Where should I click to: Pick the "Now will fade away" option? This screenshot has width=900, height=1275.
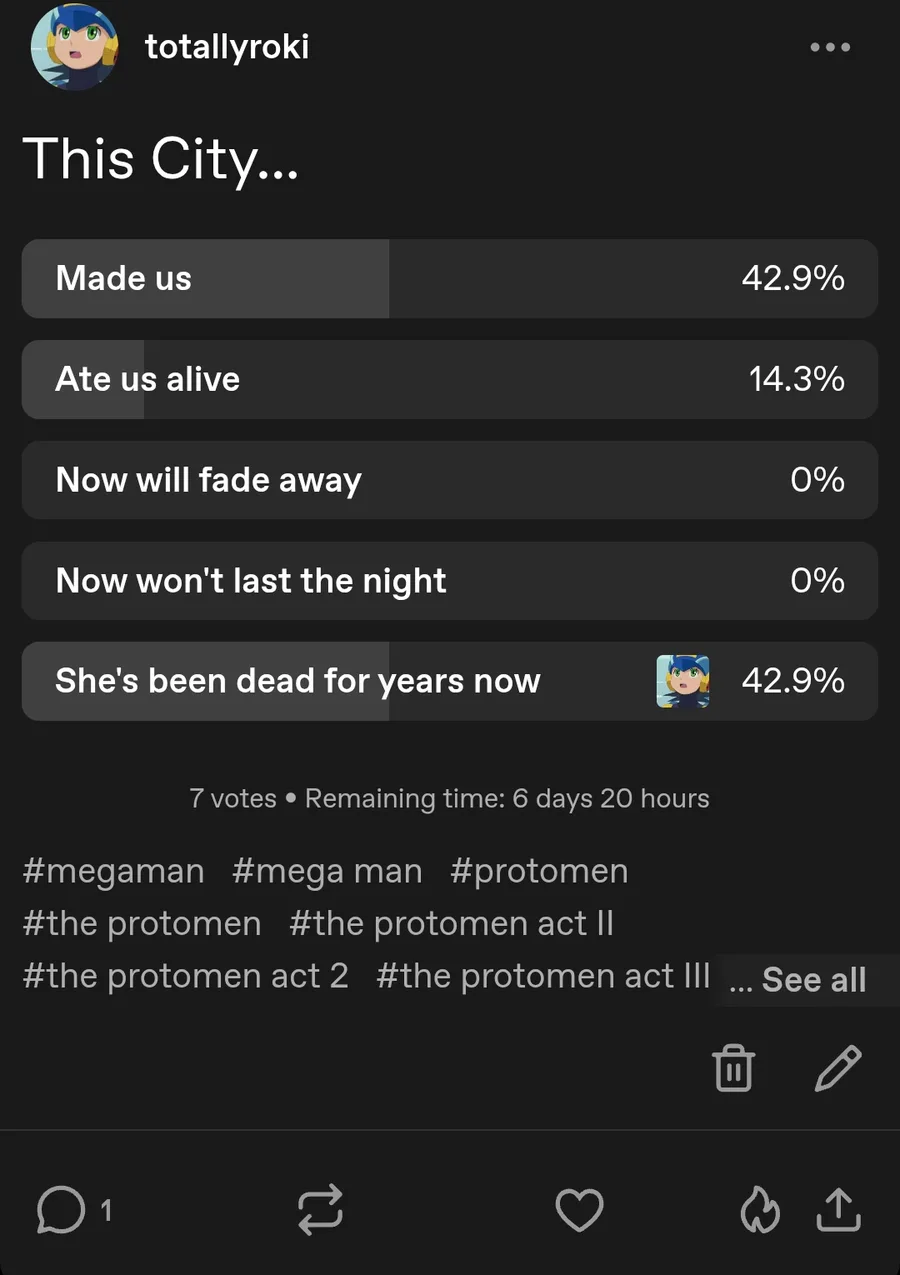(x=449, y=480)
